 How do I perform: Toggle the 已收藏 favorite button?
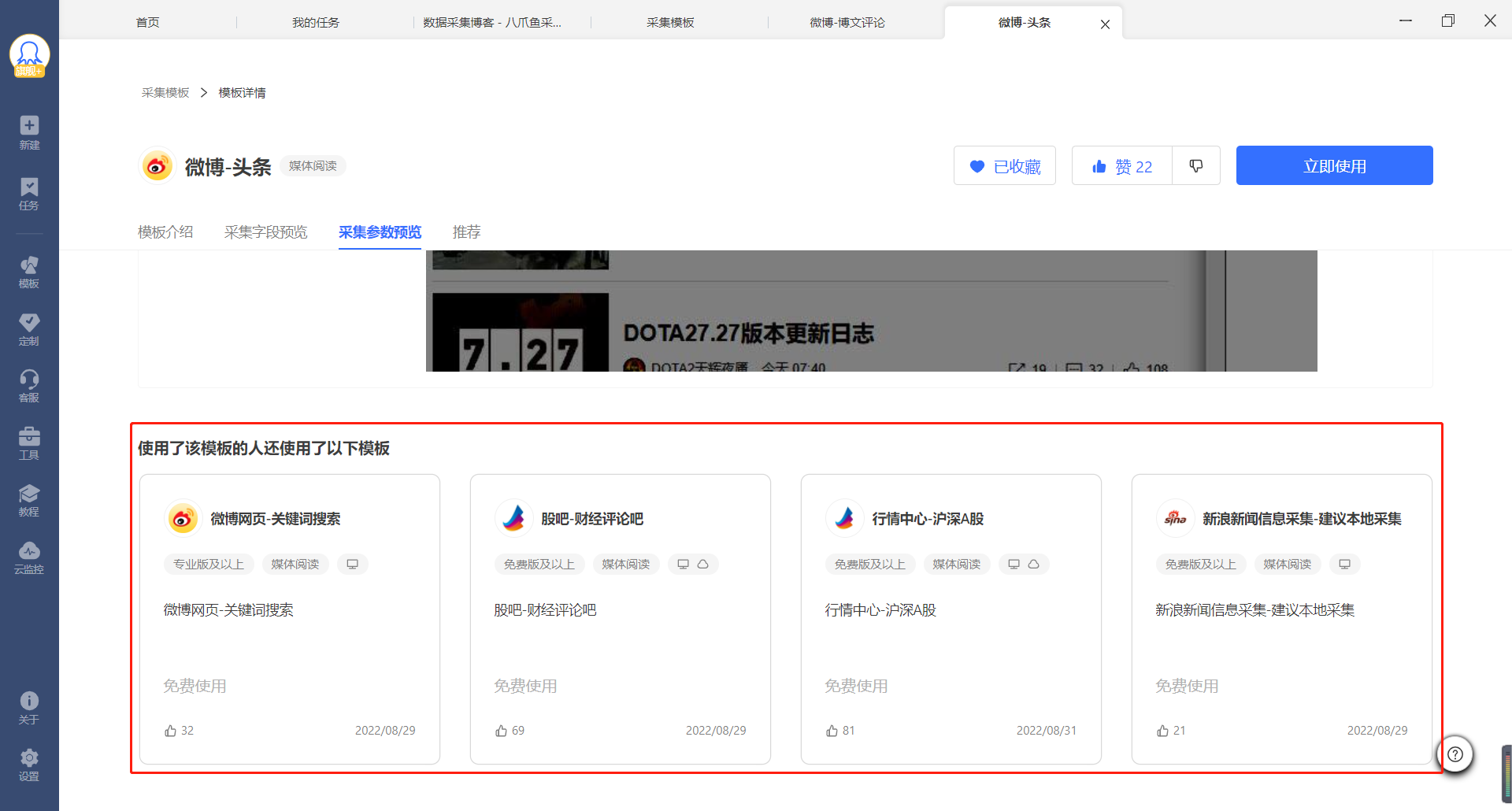(1004, 165)
